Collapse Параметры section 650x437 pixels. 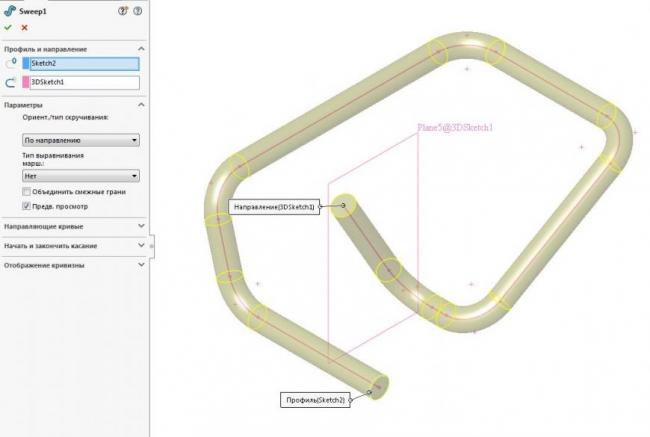141,104
